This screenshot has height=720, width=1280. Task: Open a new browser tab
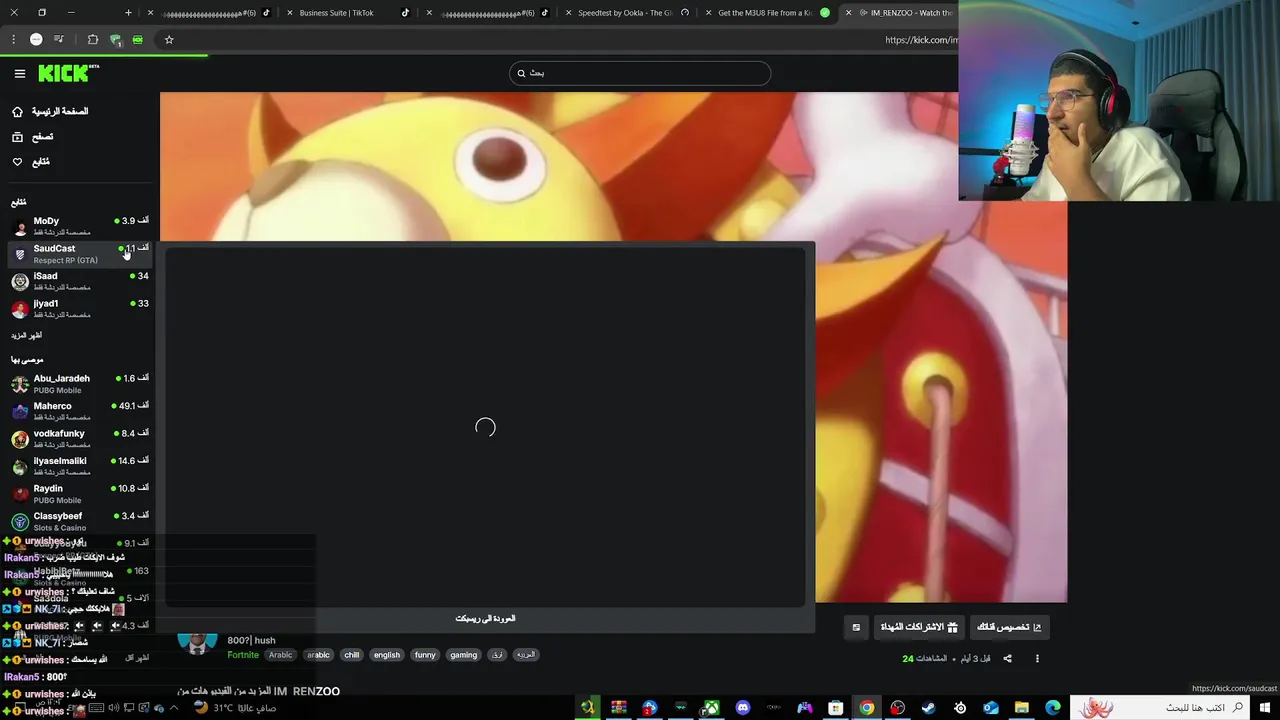(128, 13)
